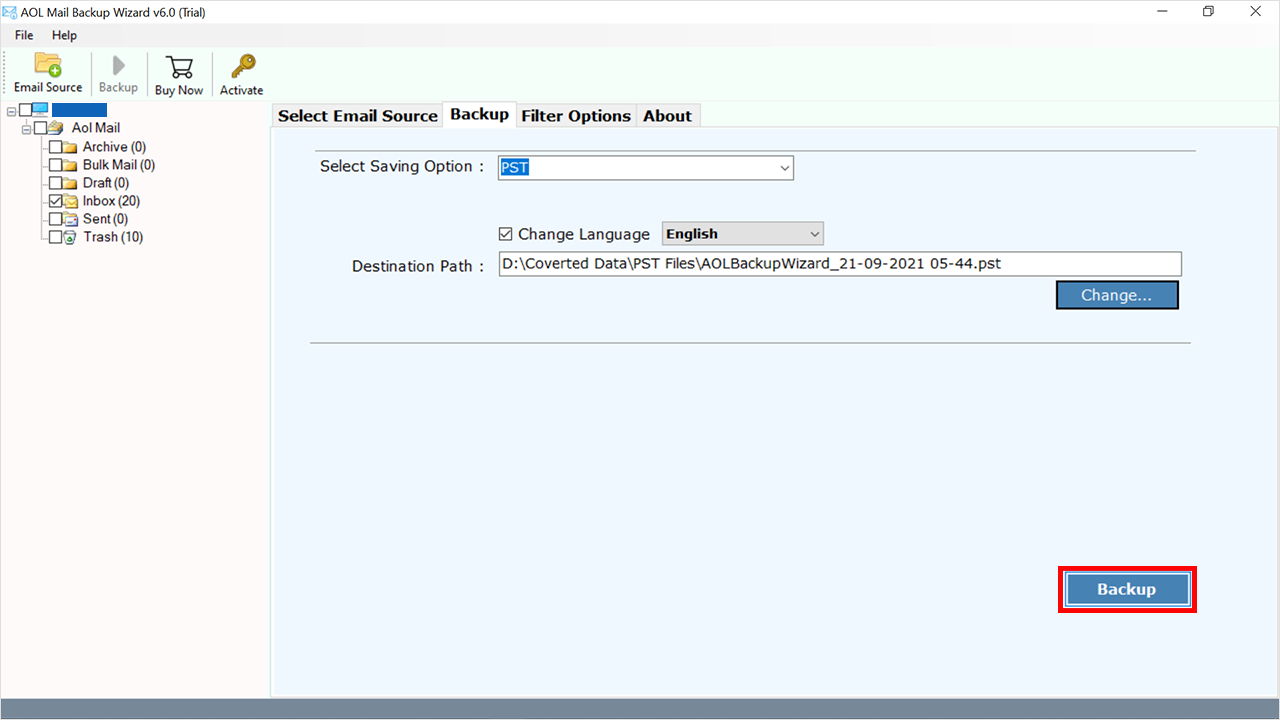This screenshot has width=1280, height=720.
Task: Switch to the About tab
Action: point(668,116)
